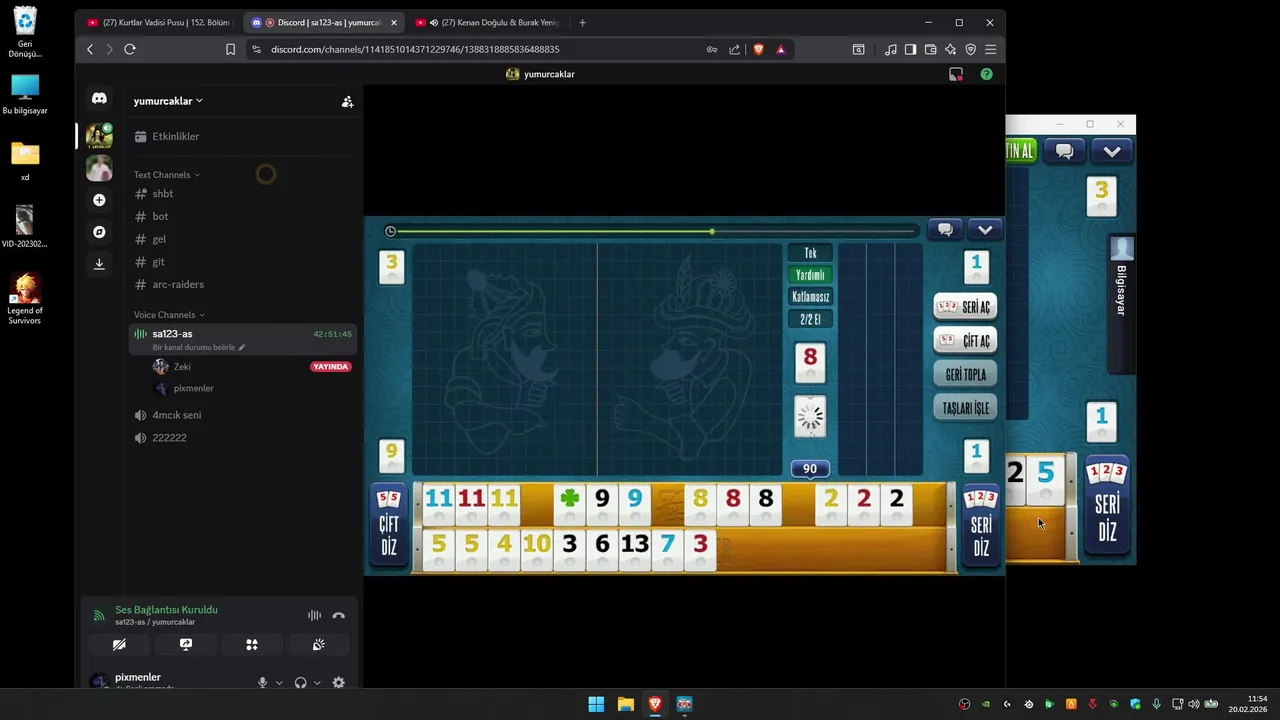Open Brave Leo AI sparkle icon
Screen dimensions: 1280x720
[950, 49]
